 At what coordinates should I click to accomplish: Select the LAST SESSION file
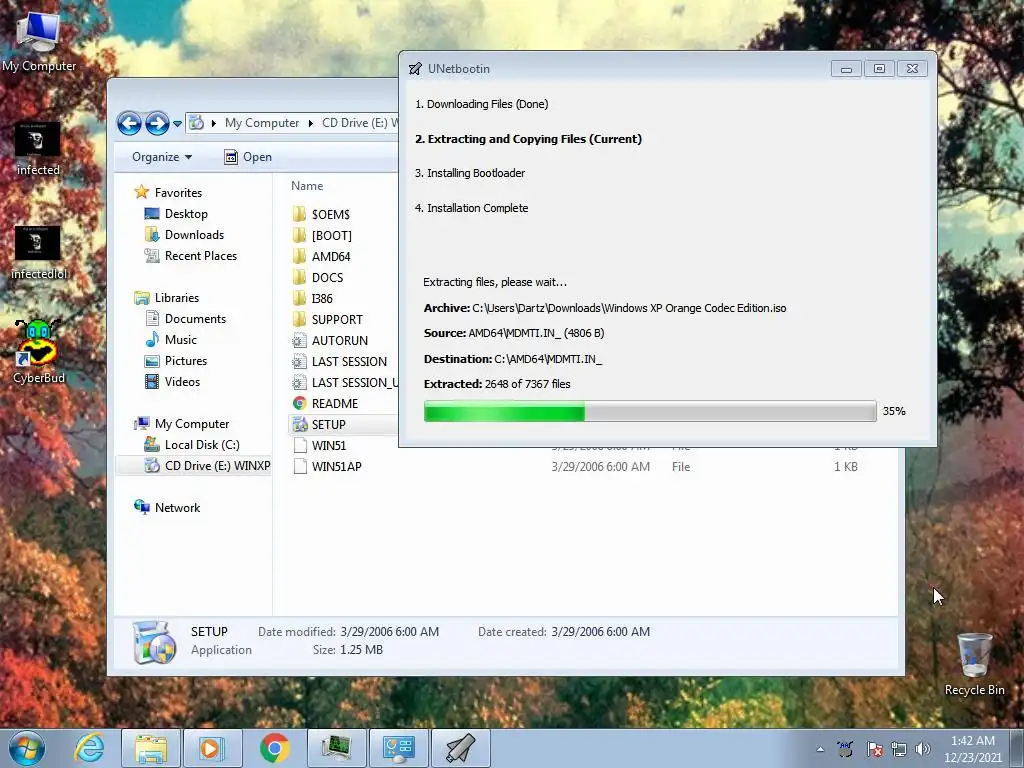pos(340,361)
